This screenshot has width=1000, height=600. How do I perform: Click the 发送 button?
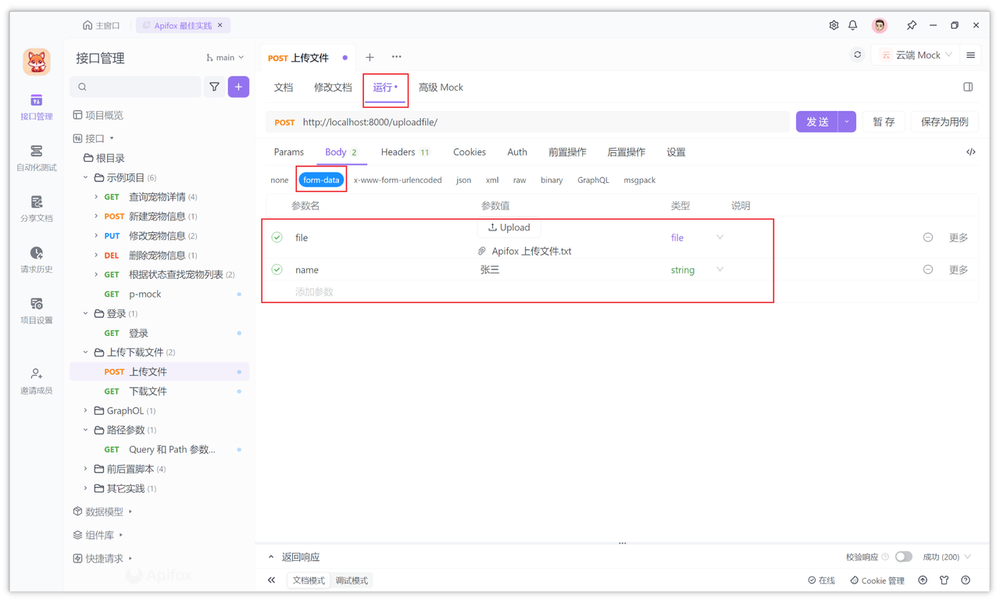click(817, 122)
